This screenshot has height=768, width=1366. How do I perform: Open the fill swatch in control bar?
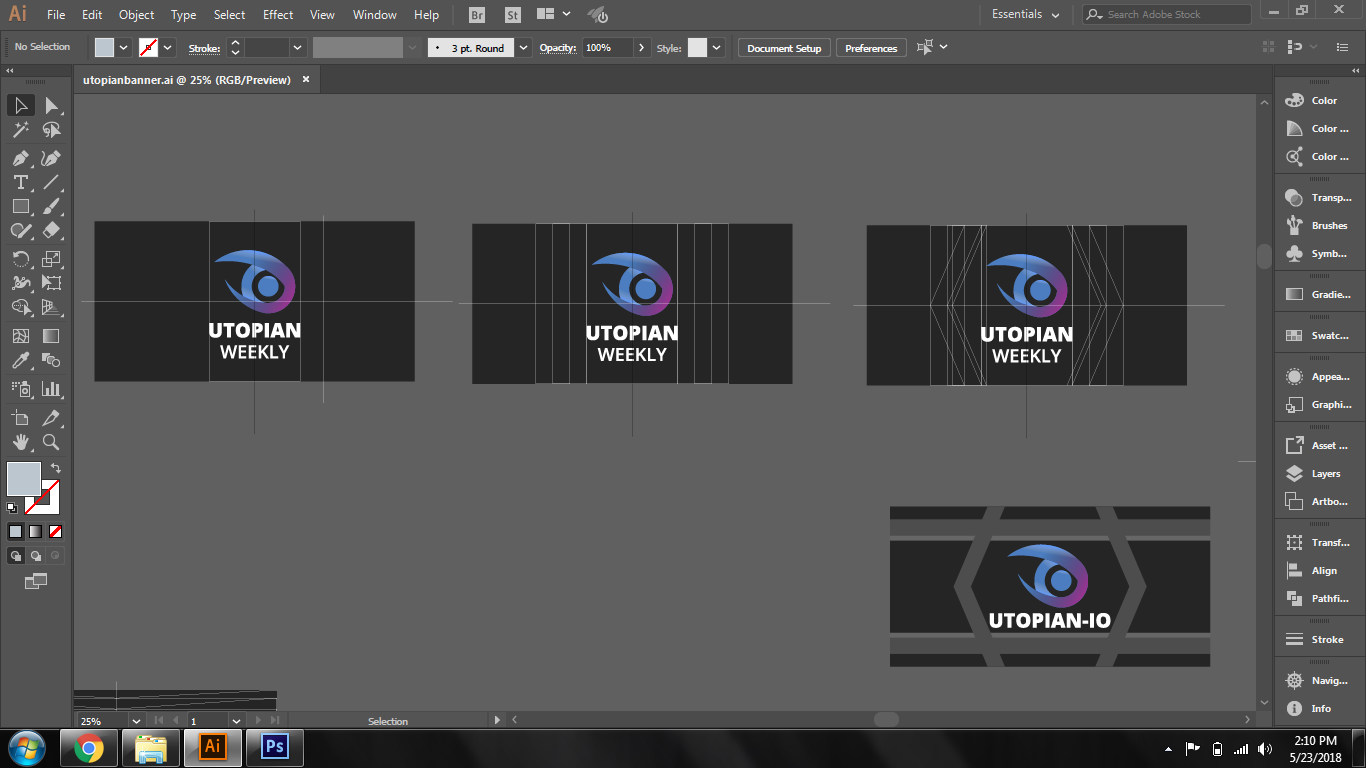click(x=105, y=47)
